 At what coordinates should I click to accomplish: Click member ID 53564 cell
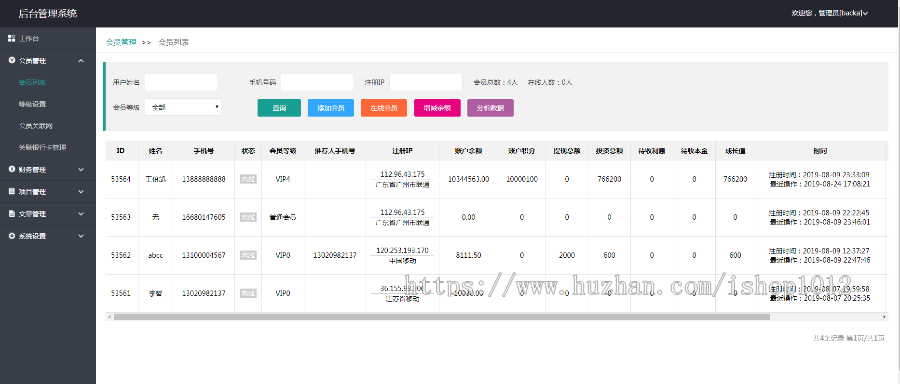(x=121, y=179)
